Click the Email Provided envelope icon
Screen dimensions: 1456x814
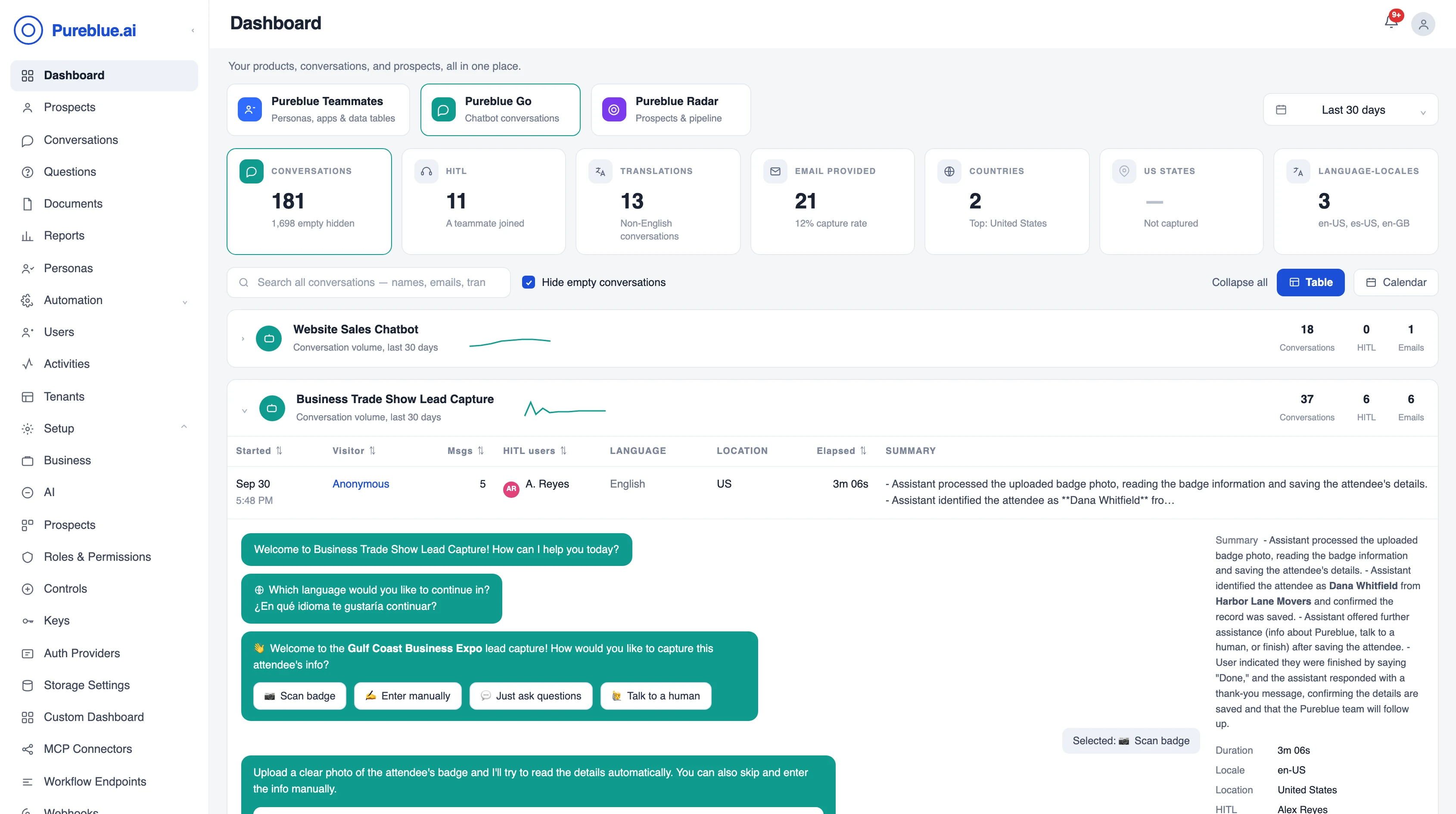click(775, 171)
